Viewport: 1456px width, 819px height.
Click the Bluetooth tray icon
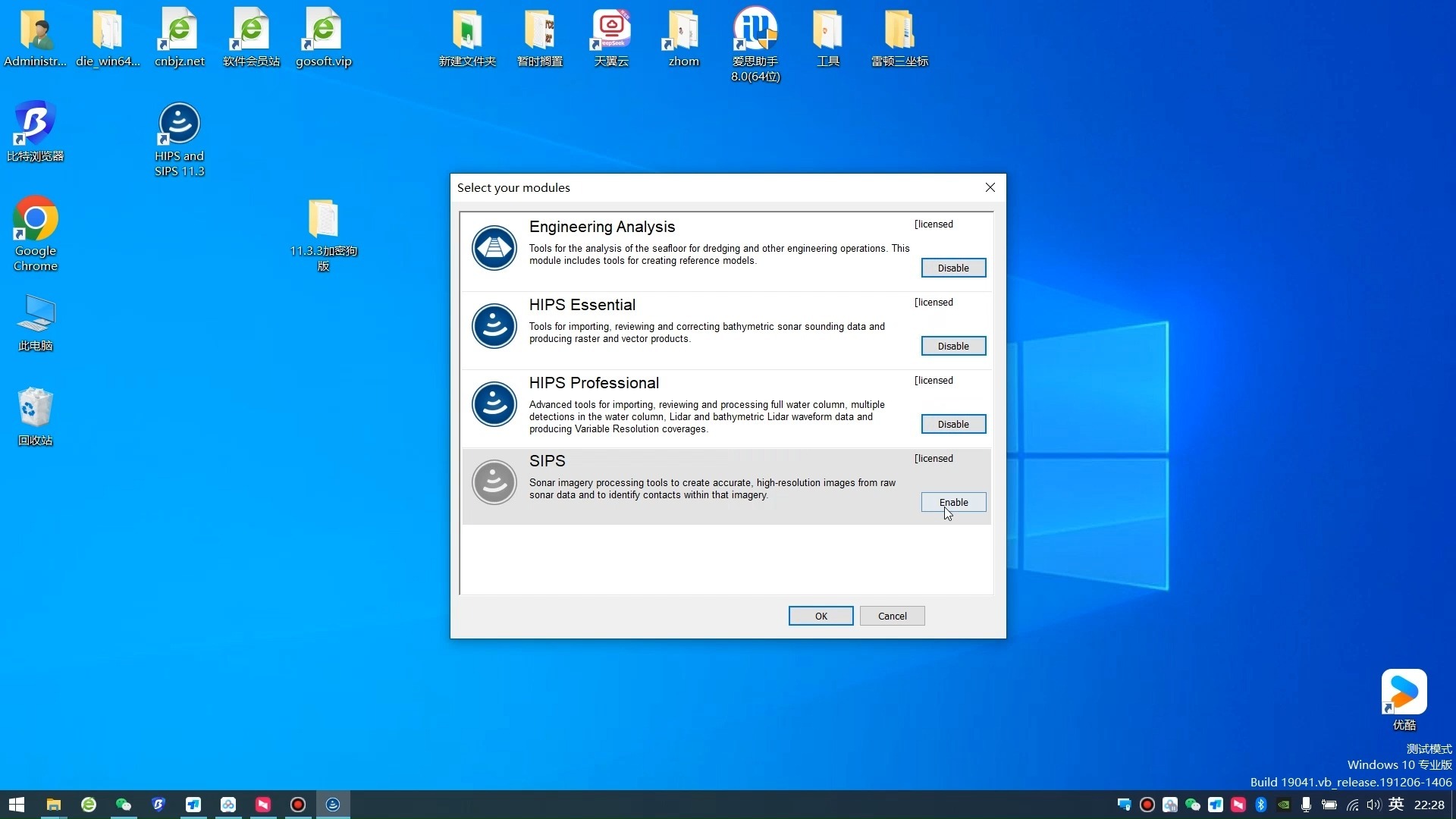pyautogui.click(x=1261, y=805)
